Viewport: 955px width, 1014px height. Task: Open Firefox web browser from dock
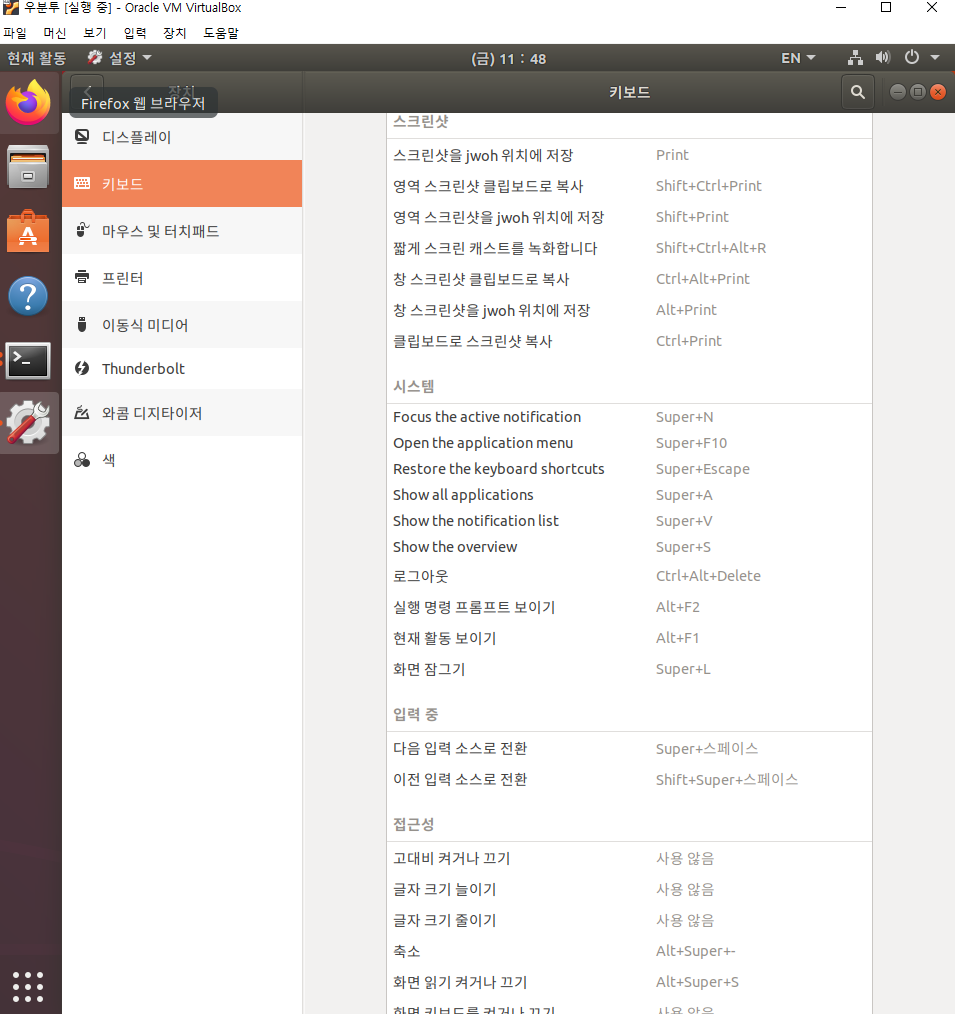pos(28,102)
